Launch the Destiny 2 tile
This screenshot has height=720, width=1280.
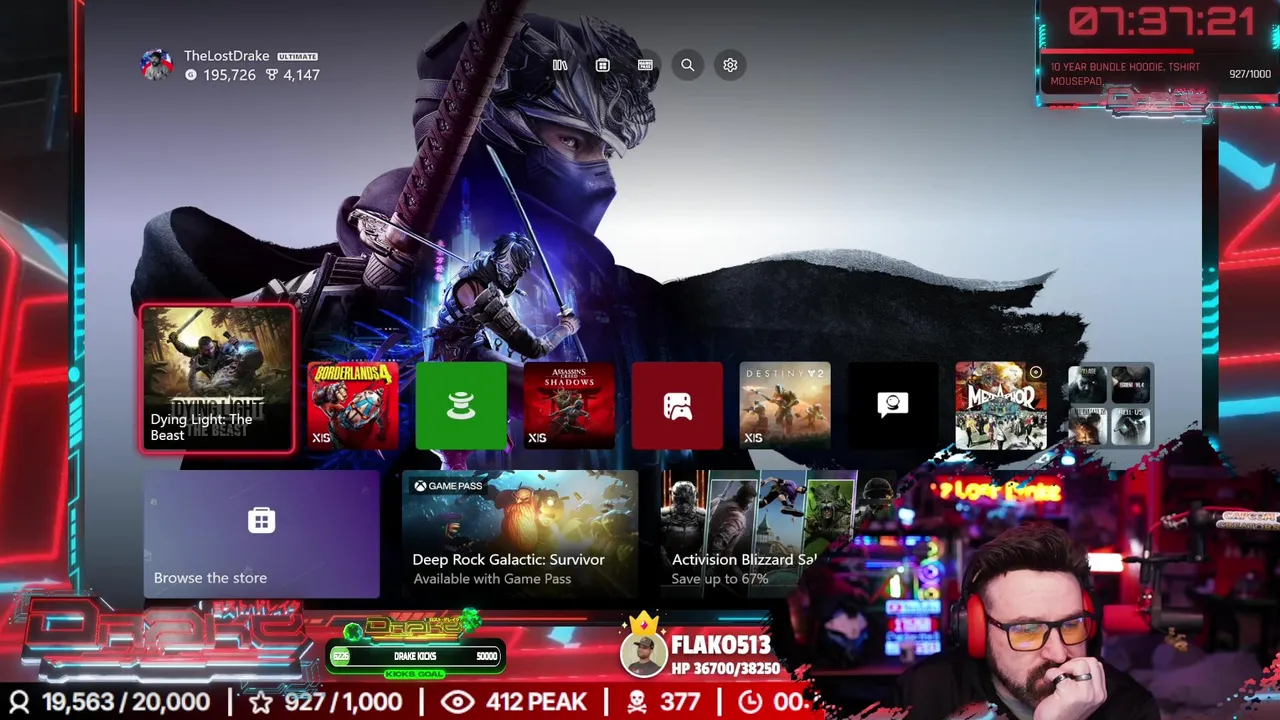(x=785, y=406)
